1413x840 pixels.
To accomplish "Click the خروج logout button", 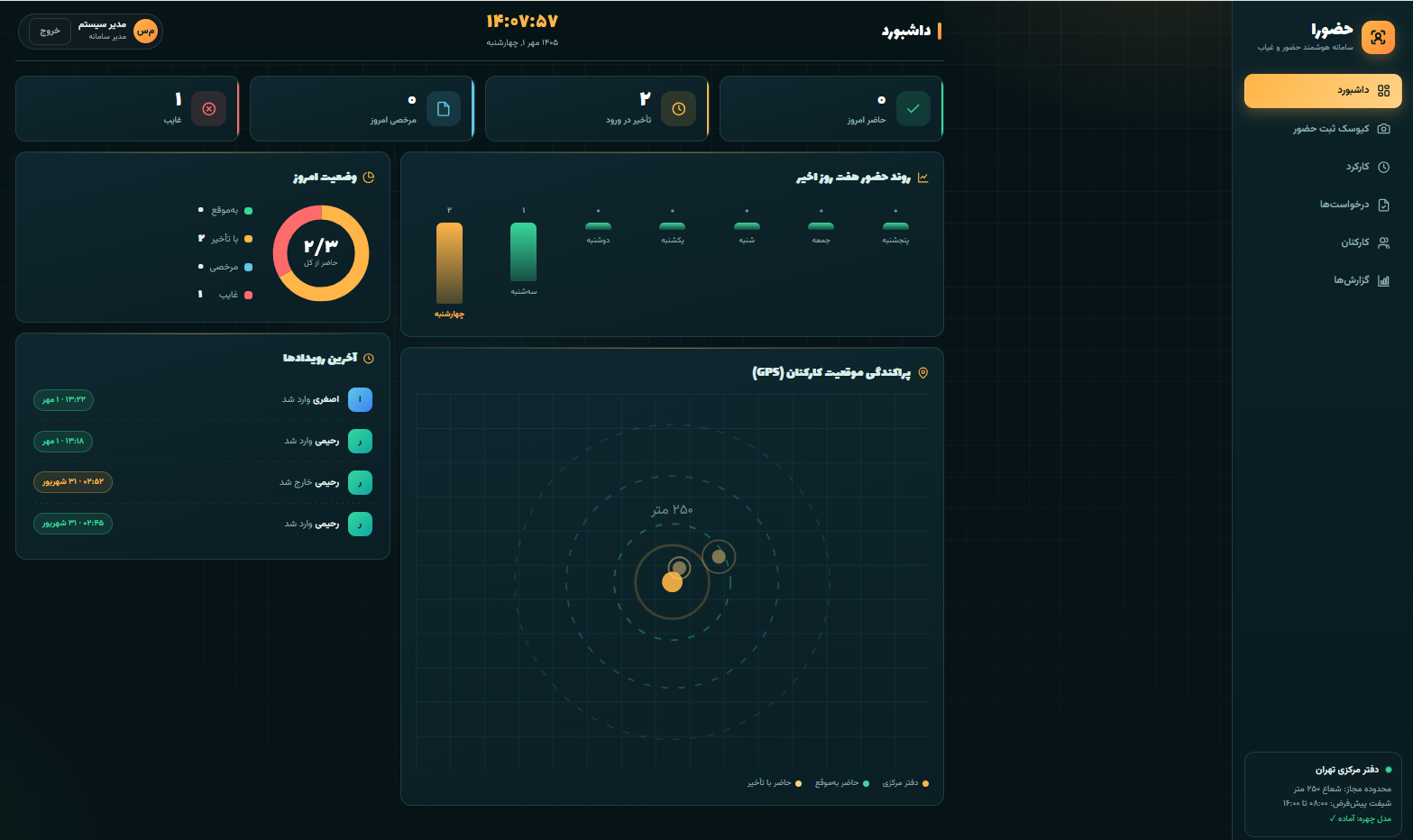I will pos(50,32).
